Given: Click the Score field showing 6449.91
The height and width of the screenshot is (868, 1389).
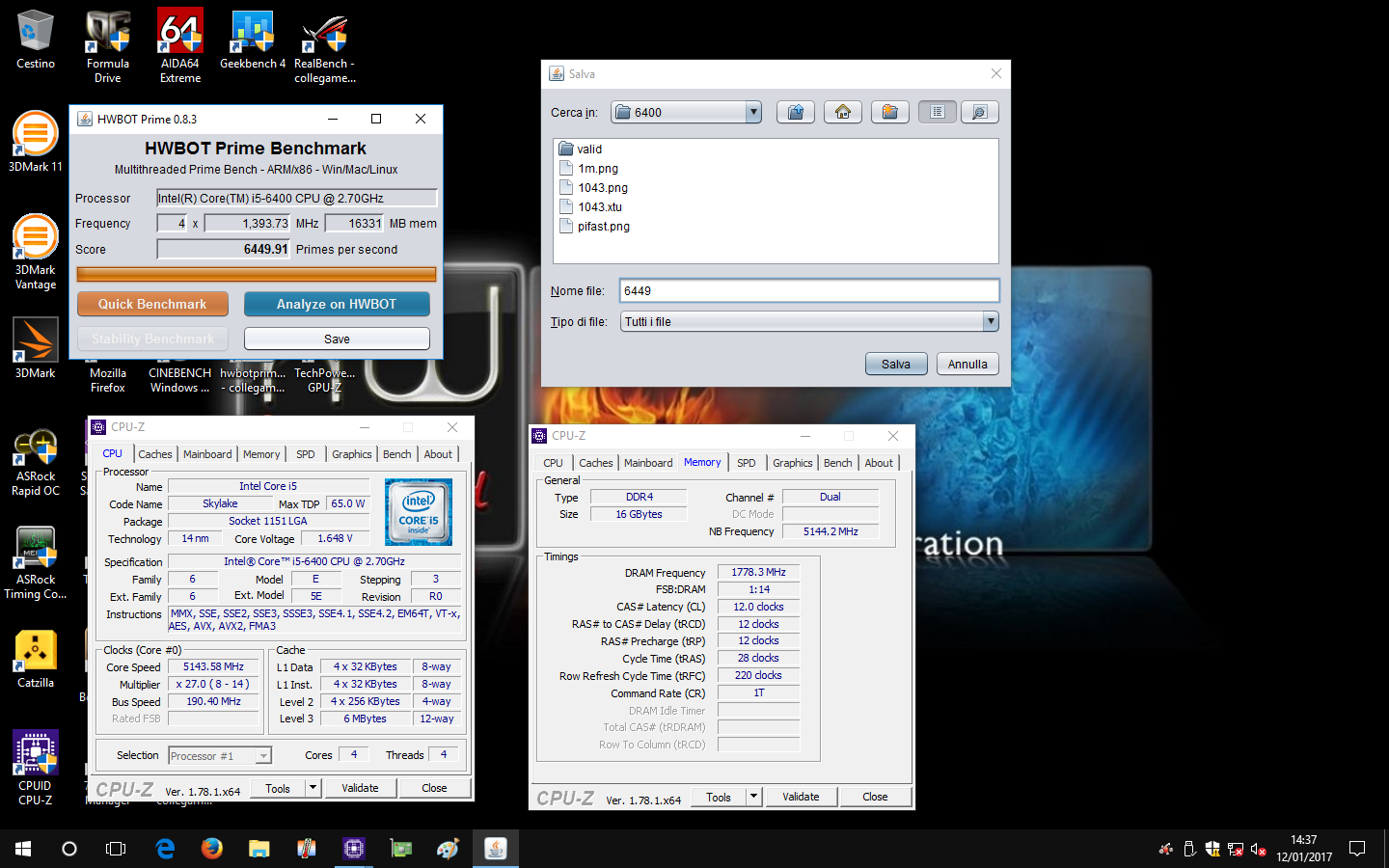Looking at the screenshot, I should [x=224, y=249].
